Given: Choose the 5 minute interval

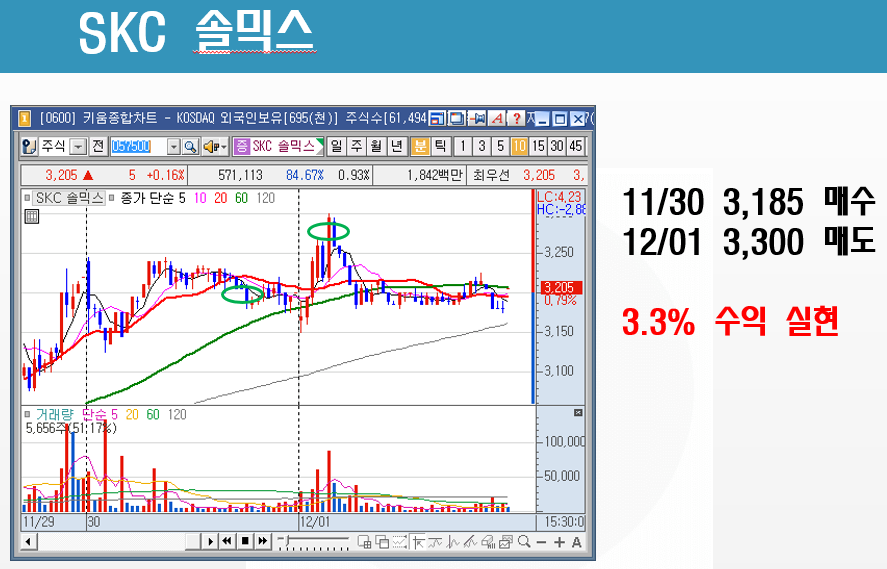Looking at the screenshot, I should pyautogui.click(x=500, y=147).
